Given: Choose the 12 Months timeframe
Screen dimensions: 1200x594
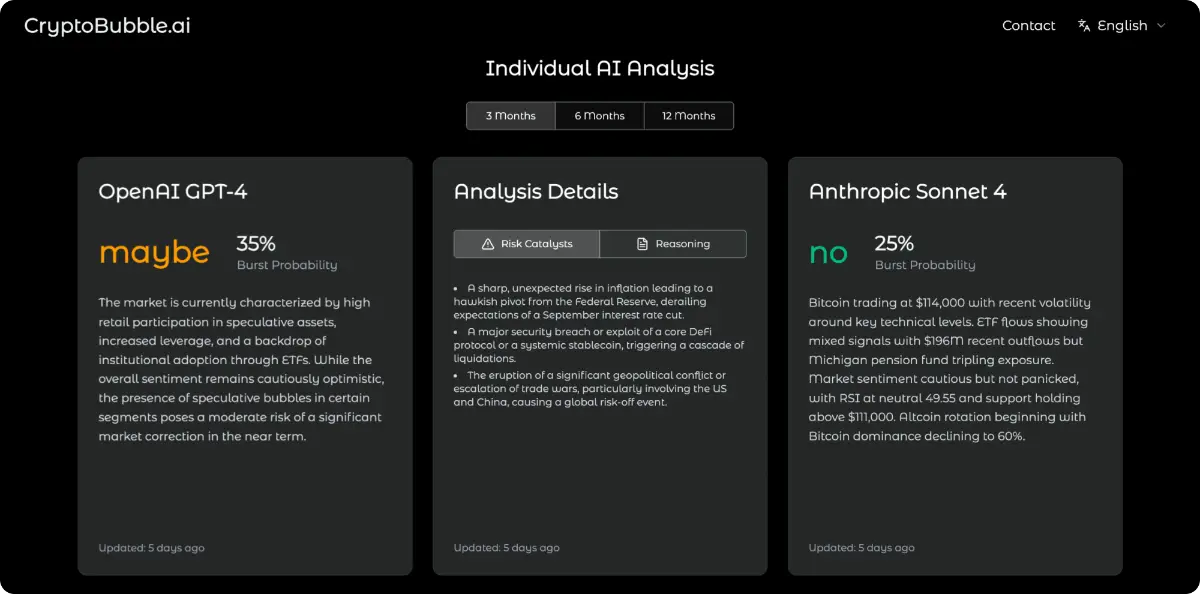Looking at the screenshot, I should pyautogui.click(x=688, y=116).
